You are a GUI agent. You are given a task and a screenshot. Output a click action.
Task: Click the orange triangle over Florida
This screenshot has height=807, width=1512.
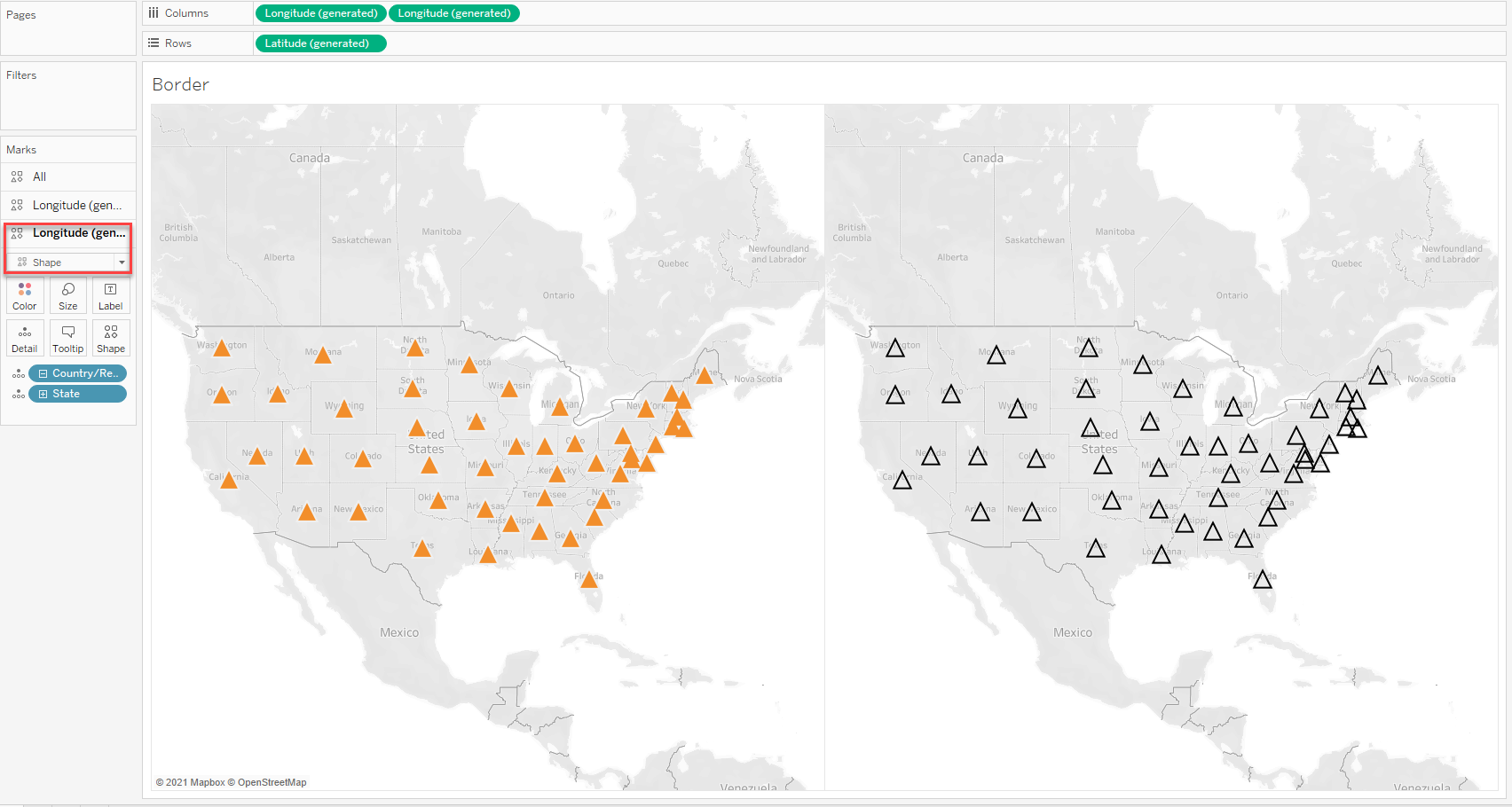tap(588, 580)
